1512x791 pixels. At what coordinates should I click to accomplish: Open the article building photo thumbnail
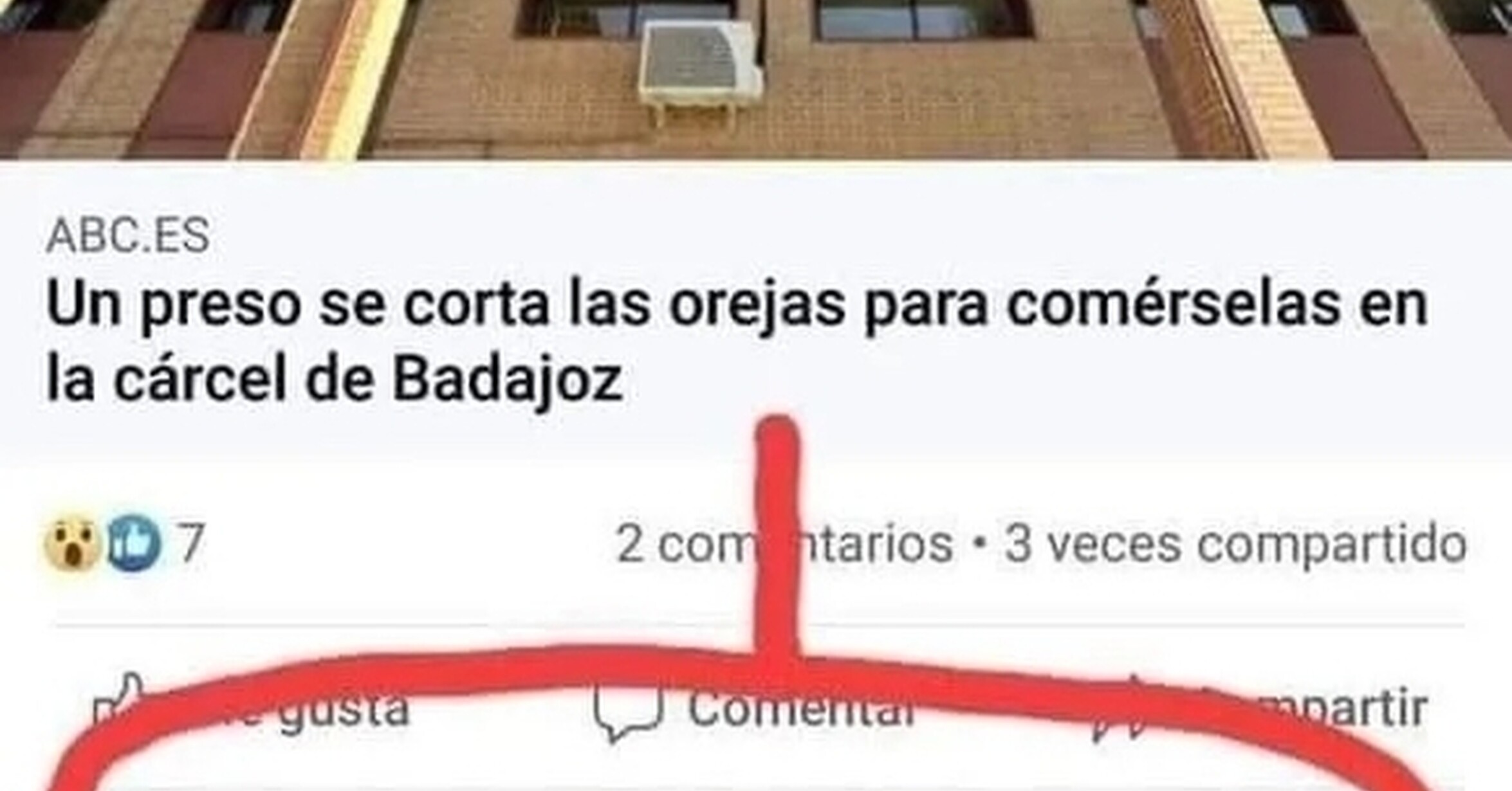pos(756,79)
